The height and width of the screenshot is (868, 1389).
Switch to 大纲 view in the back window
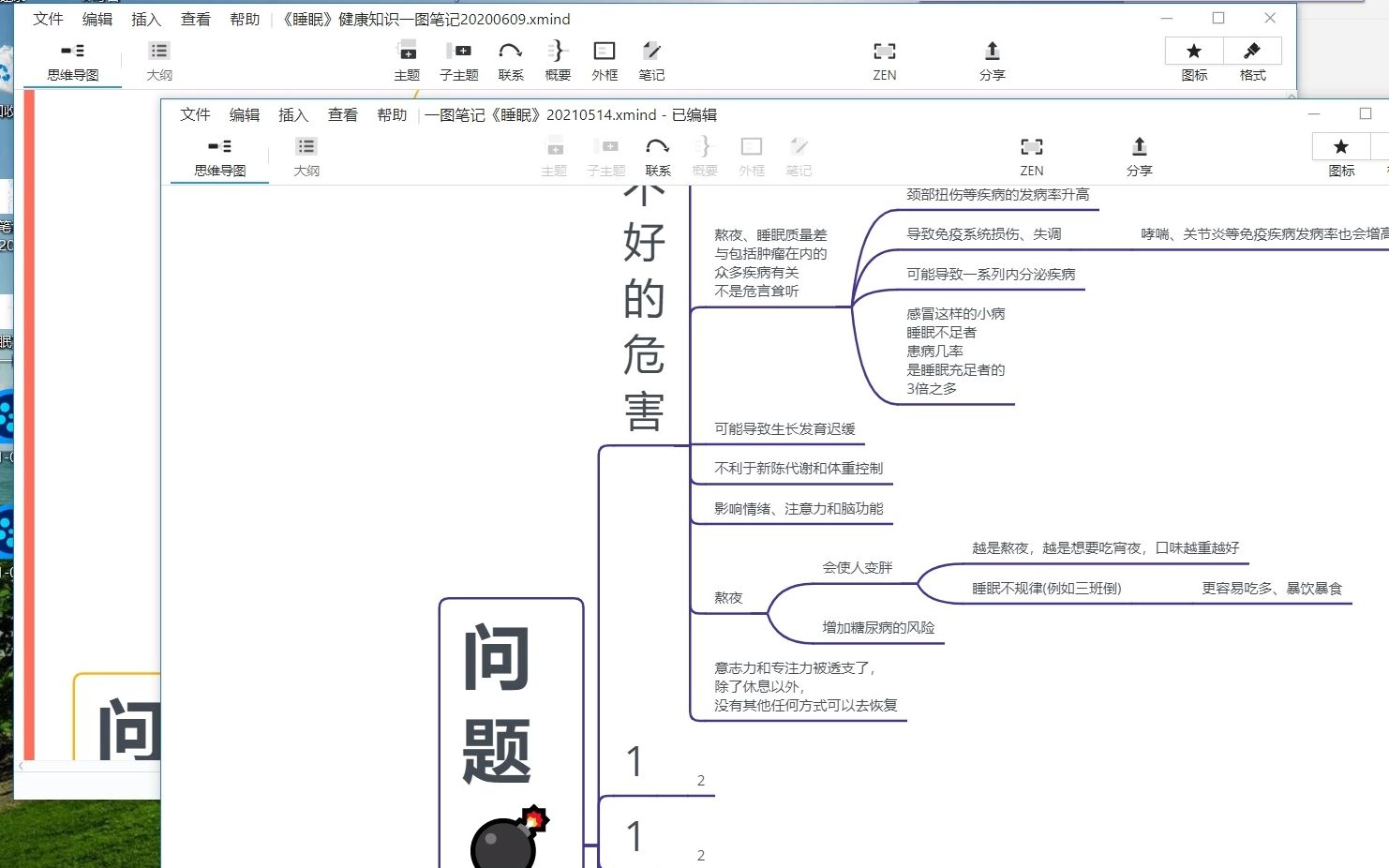[159, 61]
